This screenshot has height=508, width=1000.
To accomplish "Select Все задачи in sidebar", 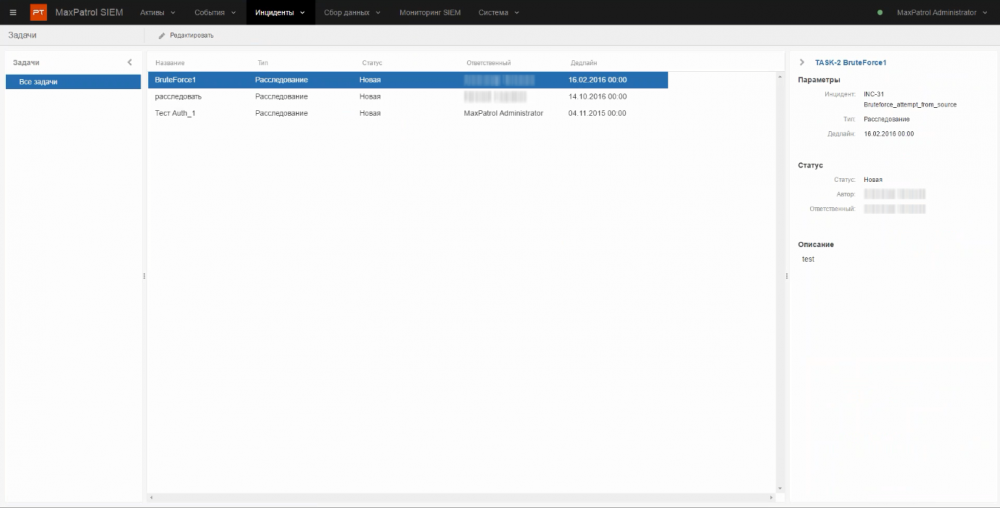I will (x=73, y=82).
